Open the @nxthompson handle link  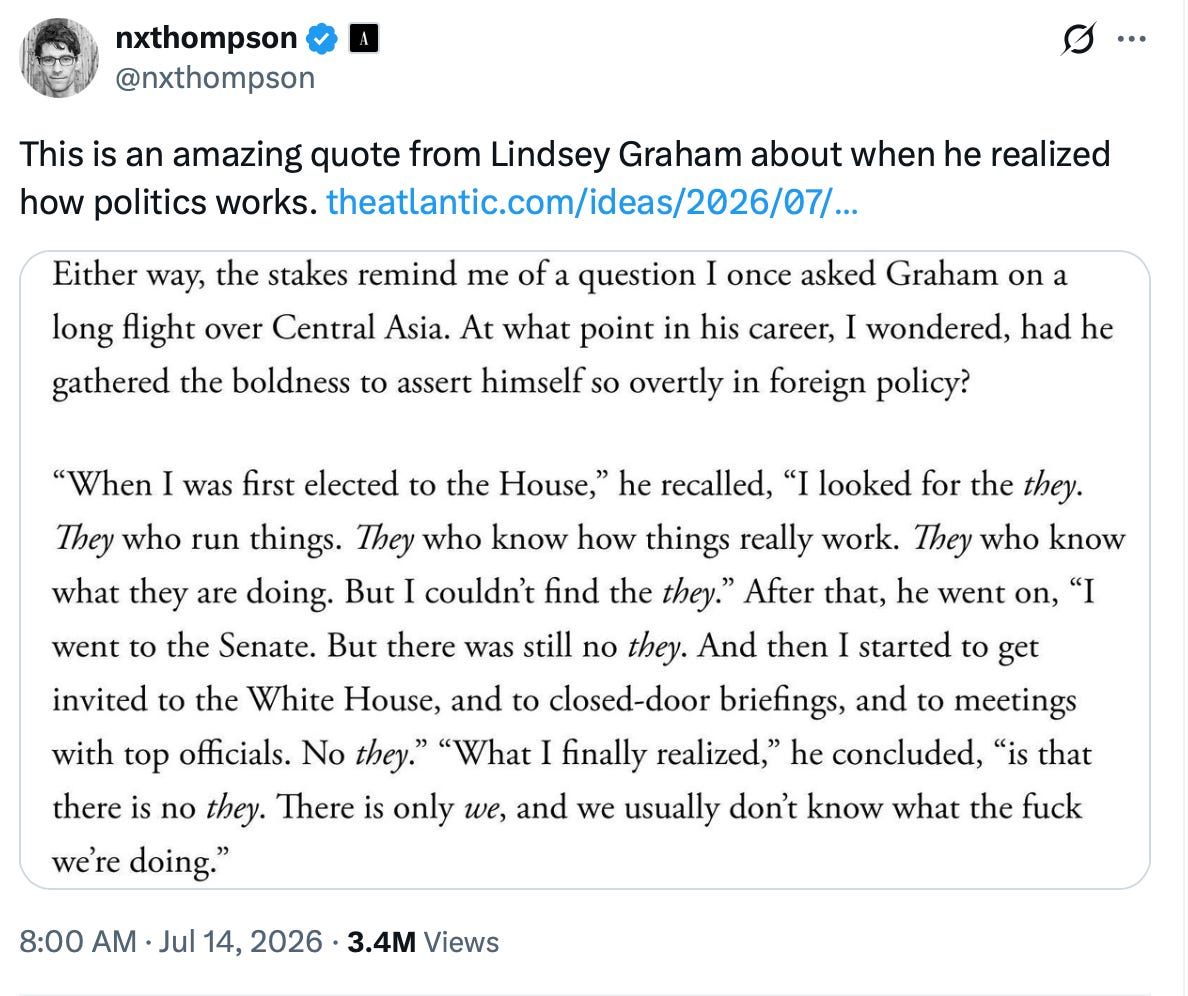[x=215, y=78]
